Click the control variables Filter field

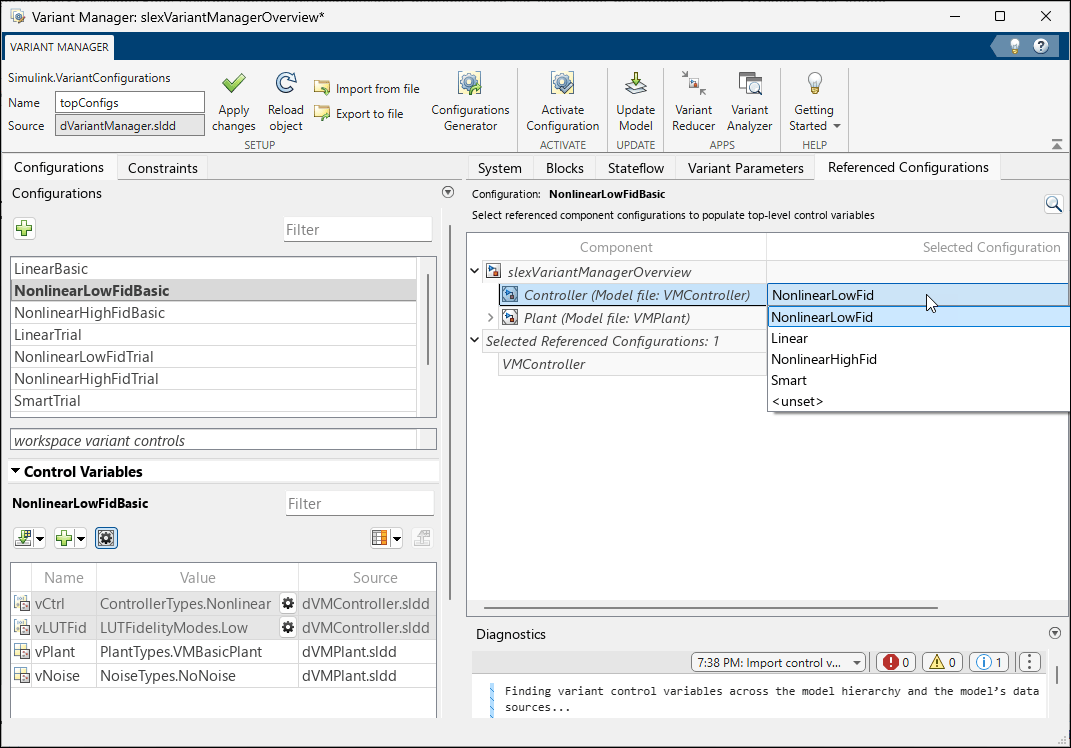[x=360, y=503]
